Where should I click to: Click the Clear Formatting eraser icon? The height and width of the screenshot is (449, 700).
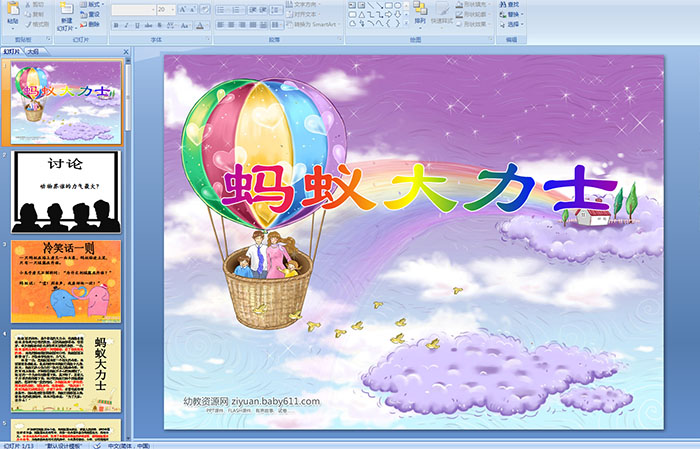pos(205,9)
